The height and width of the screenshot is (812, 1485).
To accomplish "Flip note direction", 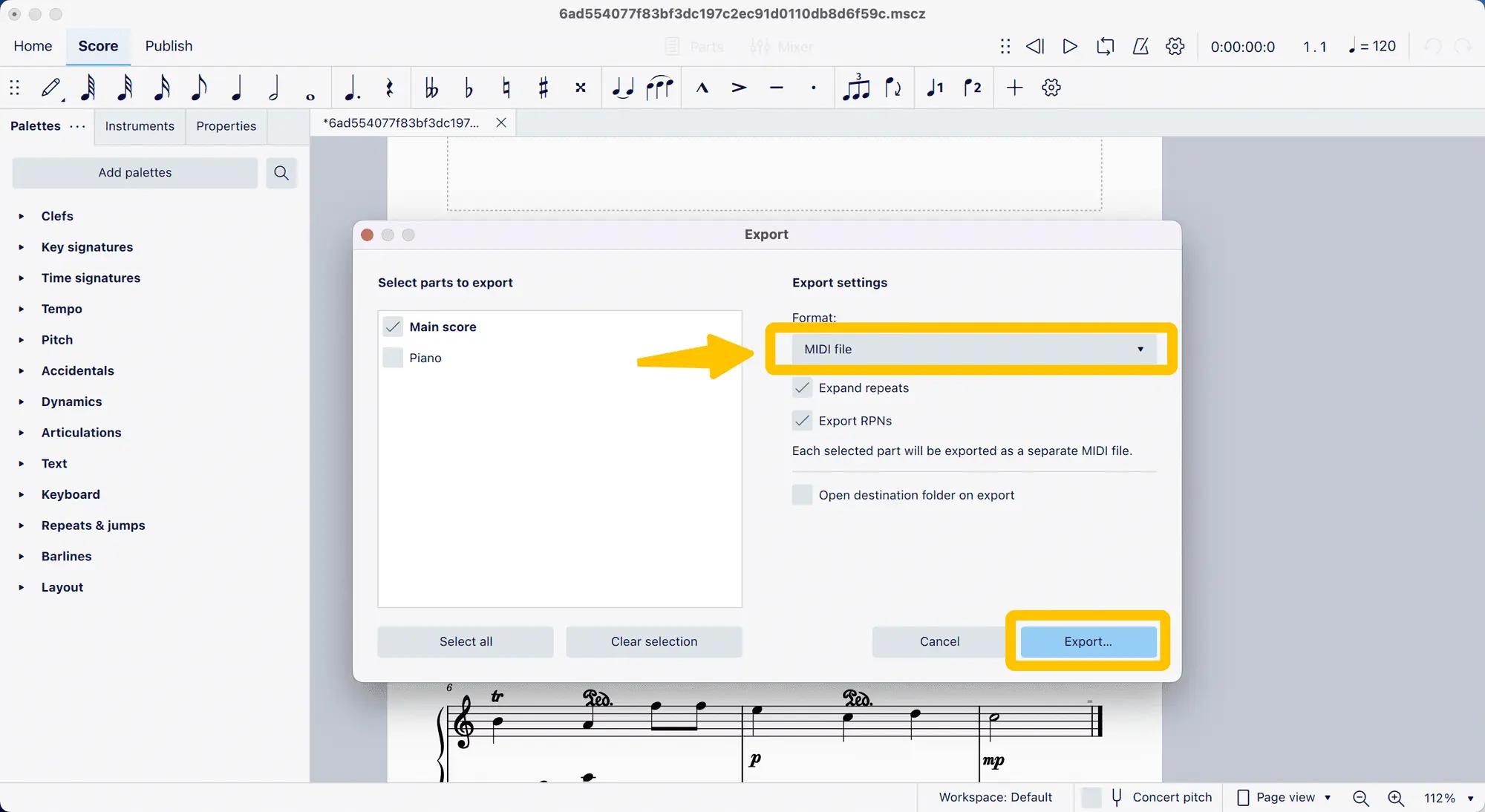I will 893,88.
